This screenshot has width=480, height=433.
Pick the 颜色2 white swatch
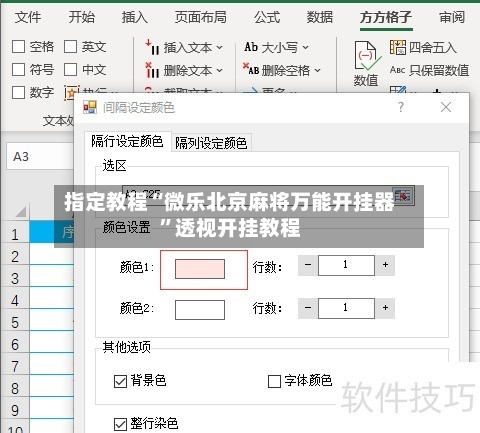point(200,310)
